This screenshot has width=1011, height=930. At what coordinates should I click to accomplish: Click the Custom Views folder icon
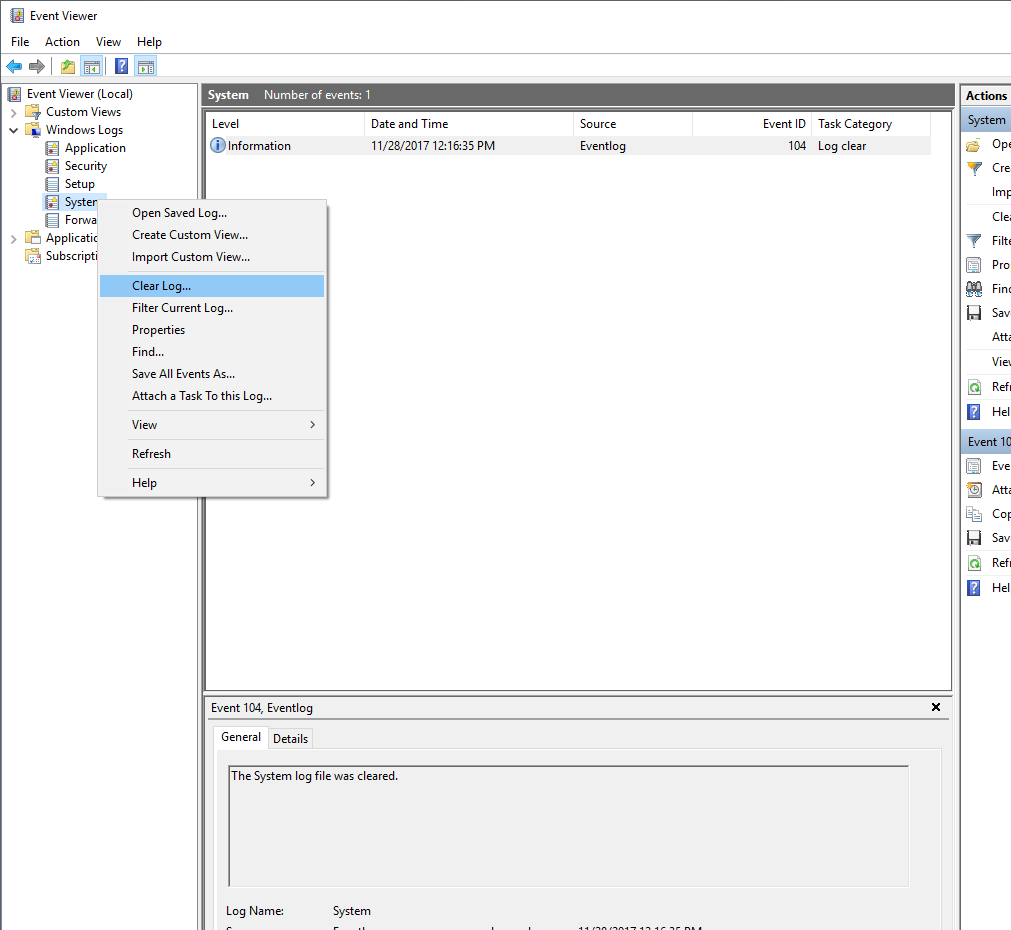tap(33, 112)
